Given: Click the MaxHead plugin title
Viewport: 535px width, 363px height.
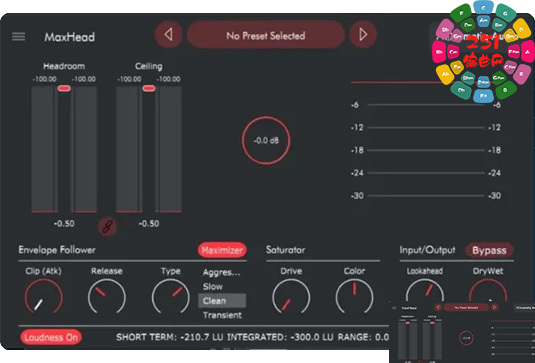Looking at the screenshot, I should [x=70, y=37].
